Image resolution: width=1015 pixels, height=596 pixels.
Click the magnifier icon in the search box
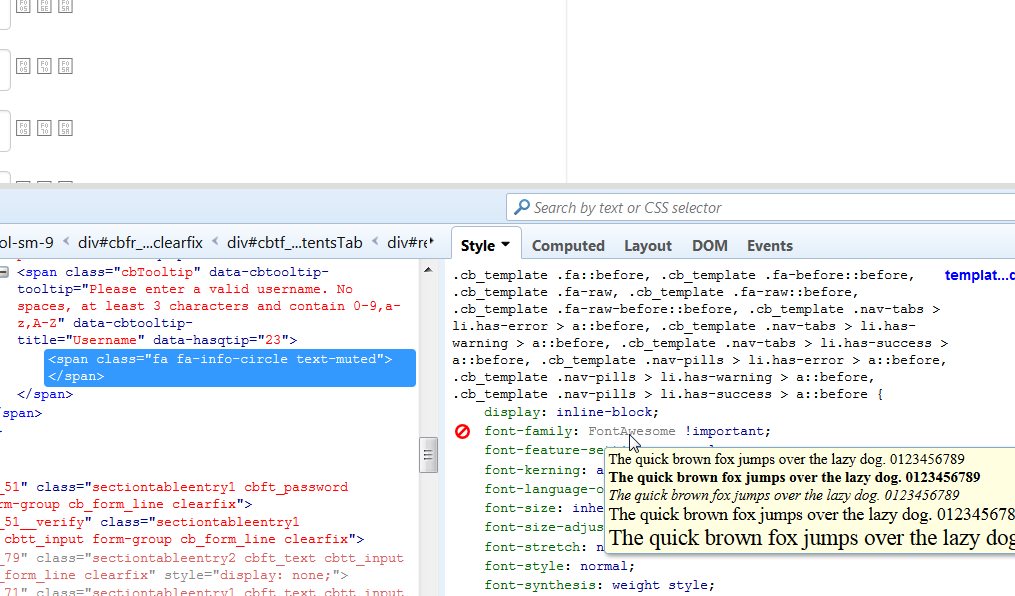tap(521, 208)
